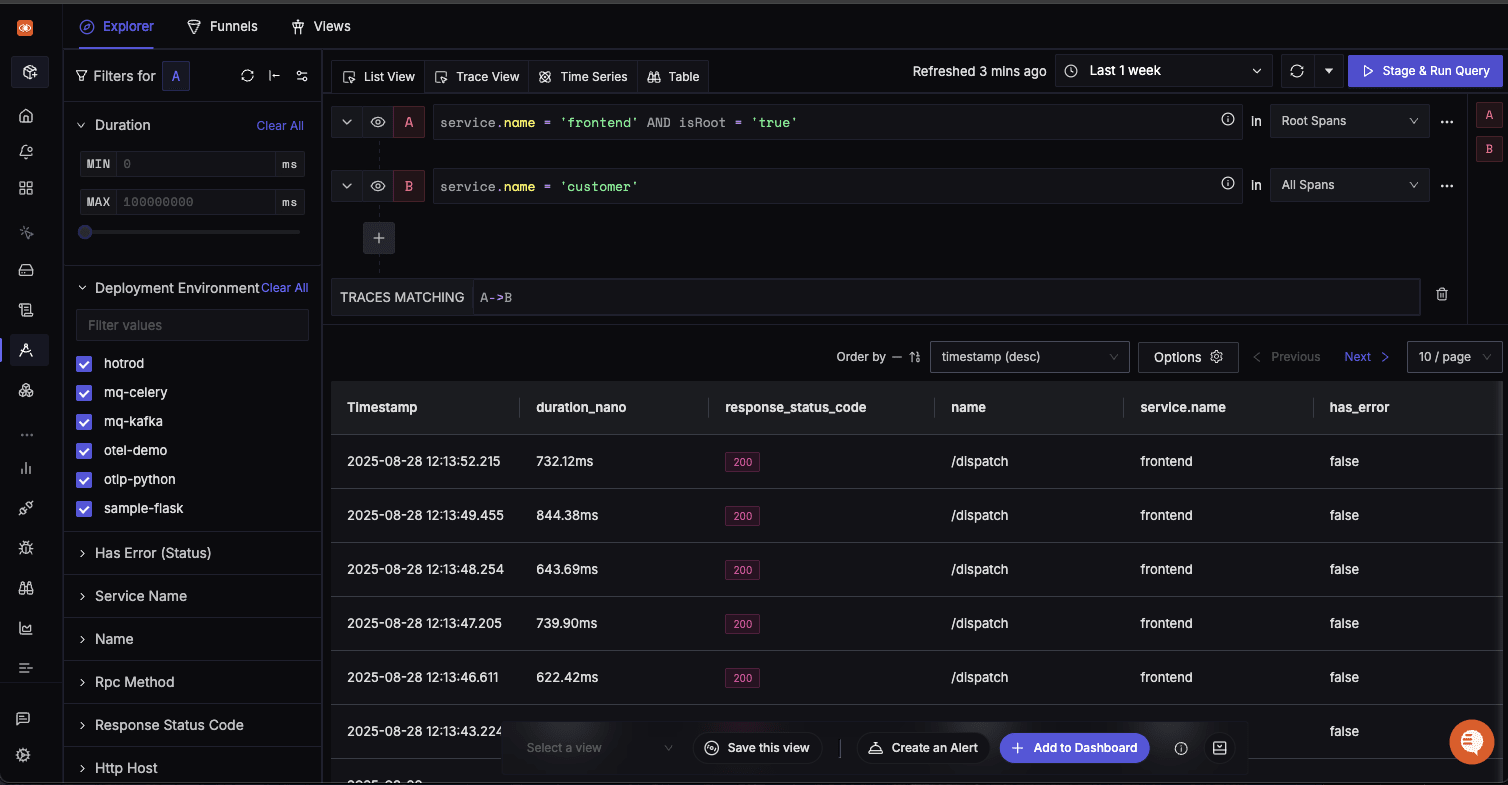1508x785 pixels.
Task: Open the Root Spans dropdown
Action: pos(1349,121)
